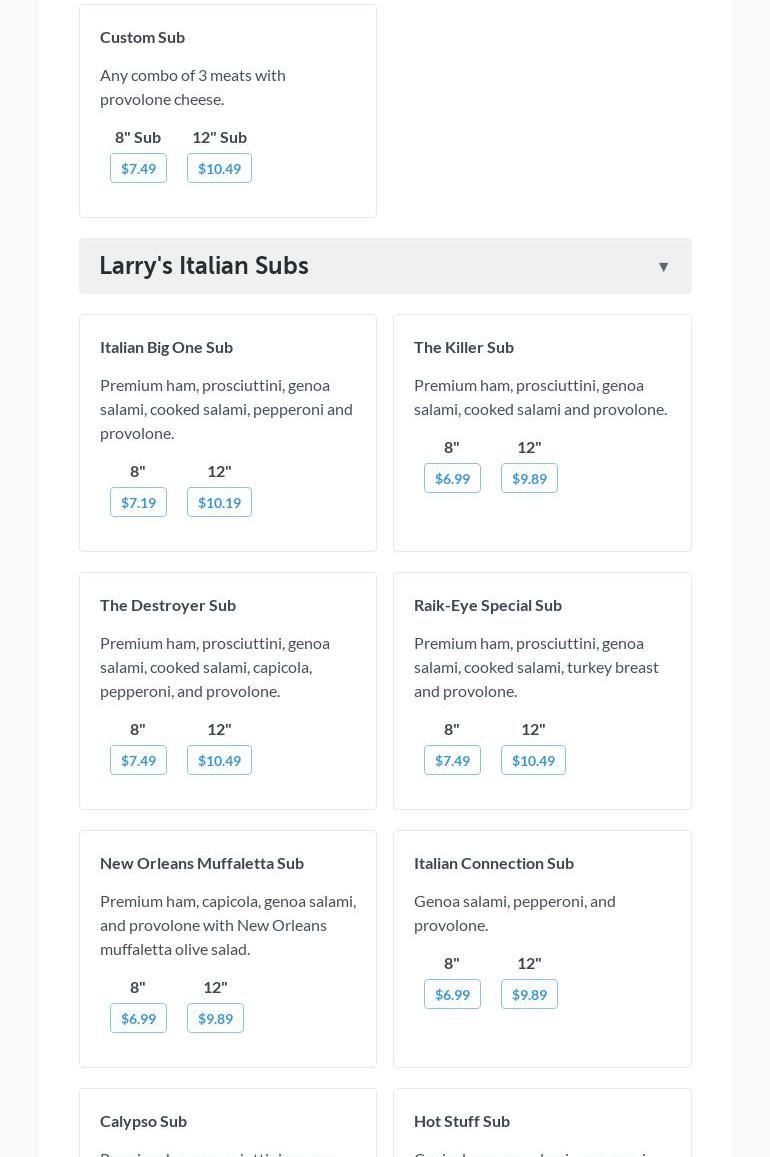This screenshot has width=770, height=1157.
Task: Click the Larry's Italian Subs section header
Action: 204,266
